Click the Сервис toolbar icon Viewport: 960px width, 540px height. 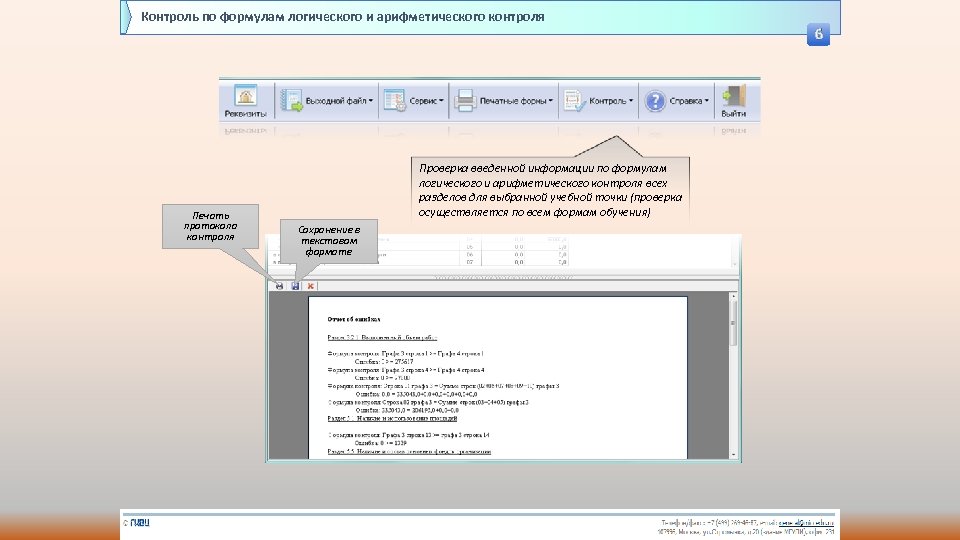(394, 100)
